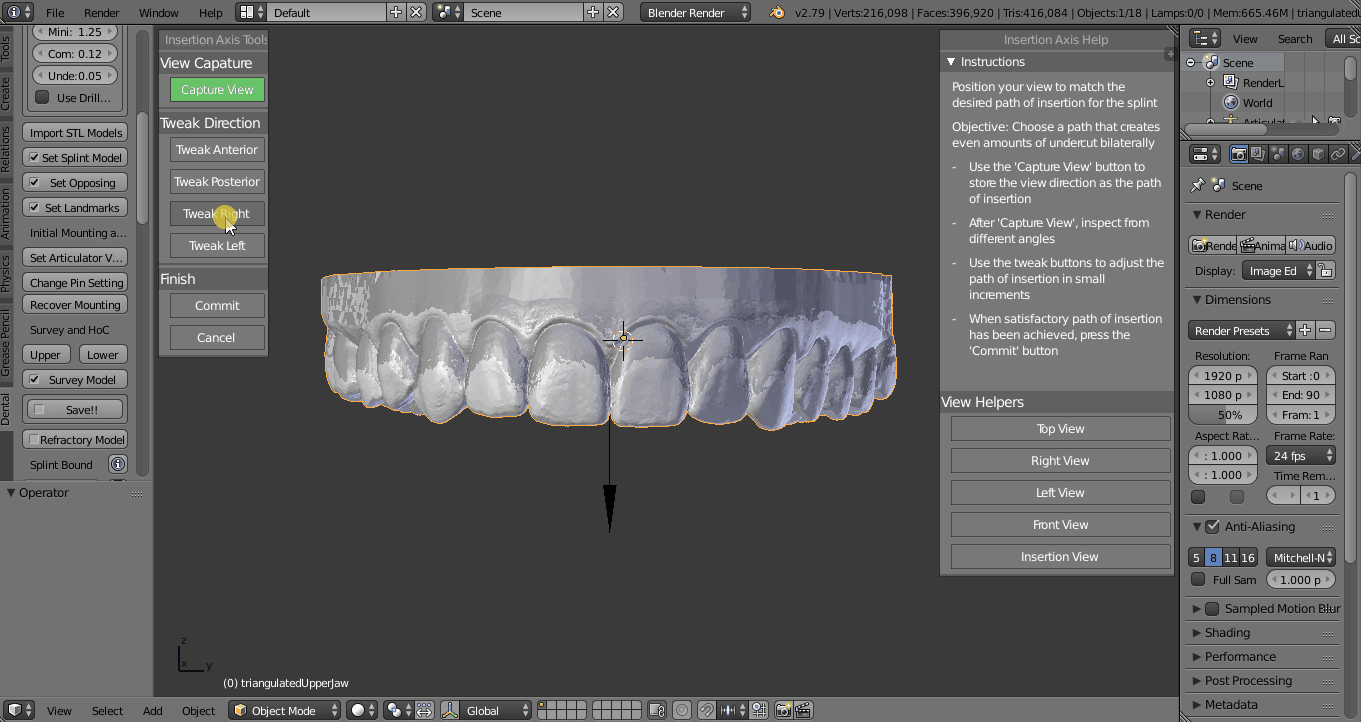
Task: Click the scene browse icon in header
Action: [449, 12]
